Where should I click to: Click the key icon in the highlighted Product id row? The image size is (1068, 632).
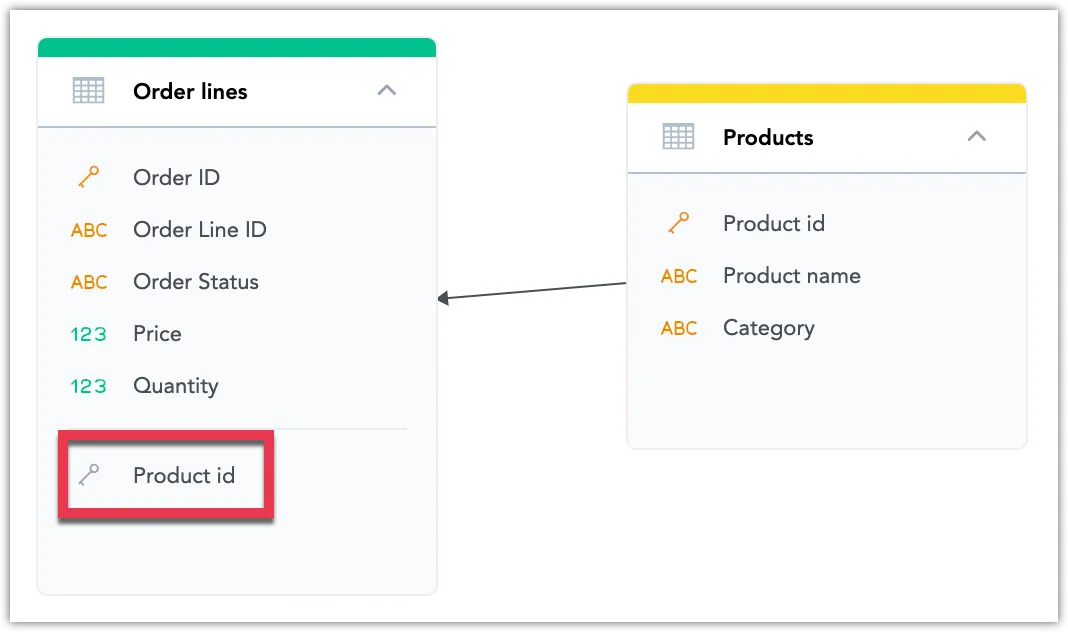[x=88, y=476]
